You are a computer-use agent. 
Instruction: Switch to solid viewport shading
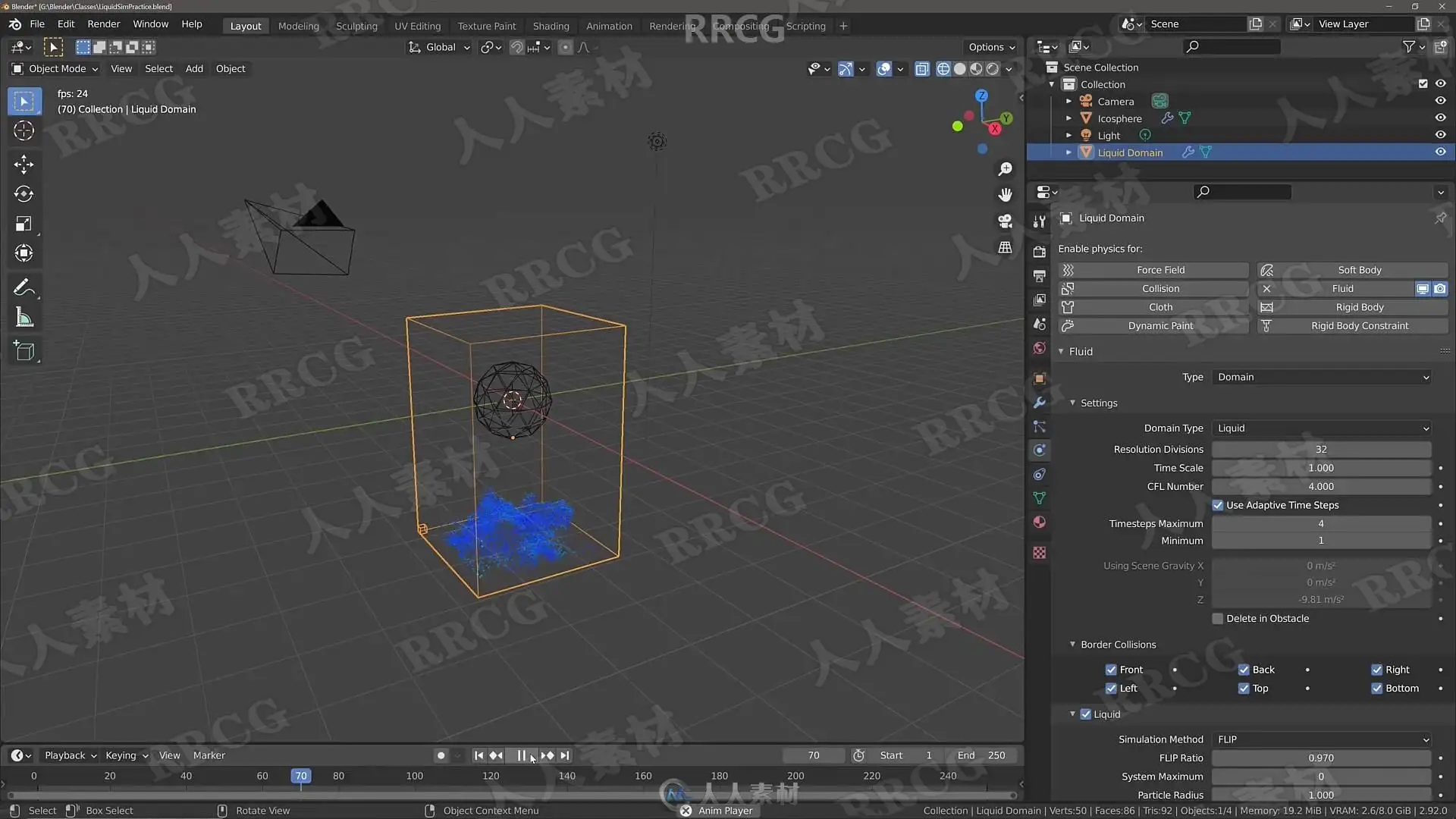tap(959, 69)
